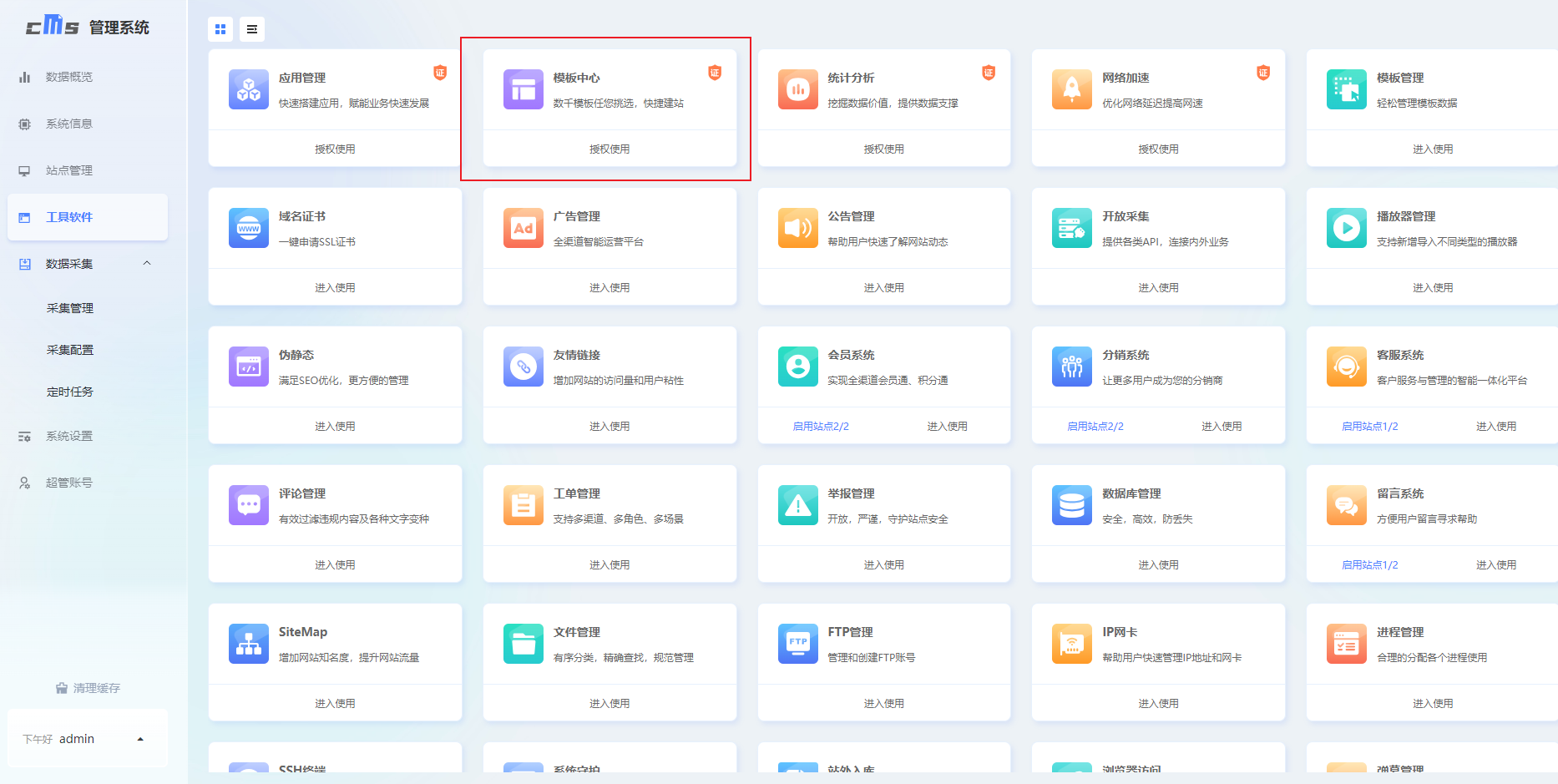Click the 播放器管理 play icon

[x=1347, y=228]
